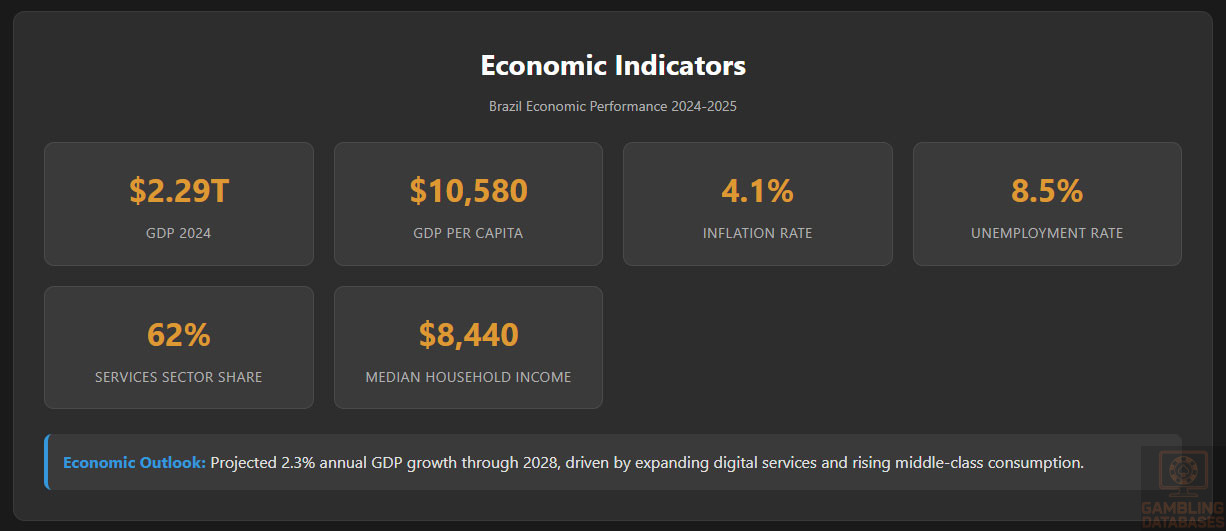1226x531 pixels.
Task: Click the Services Sector Share label
Action: click(x=179, y=378)
